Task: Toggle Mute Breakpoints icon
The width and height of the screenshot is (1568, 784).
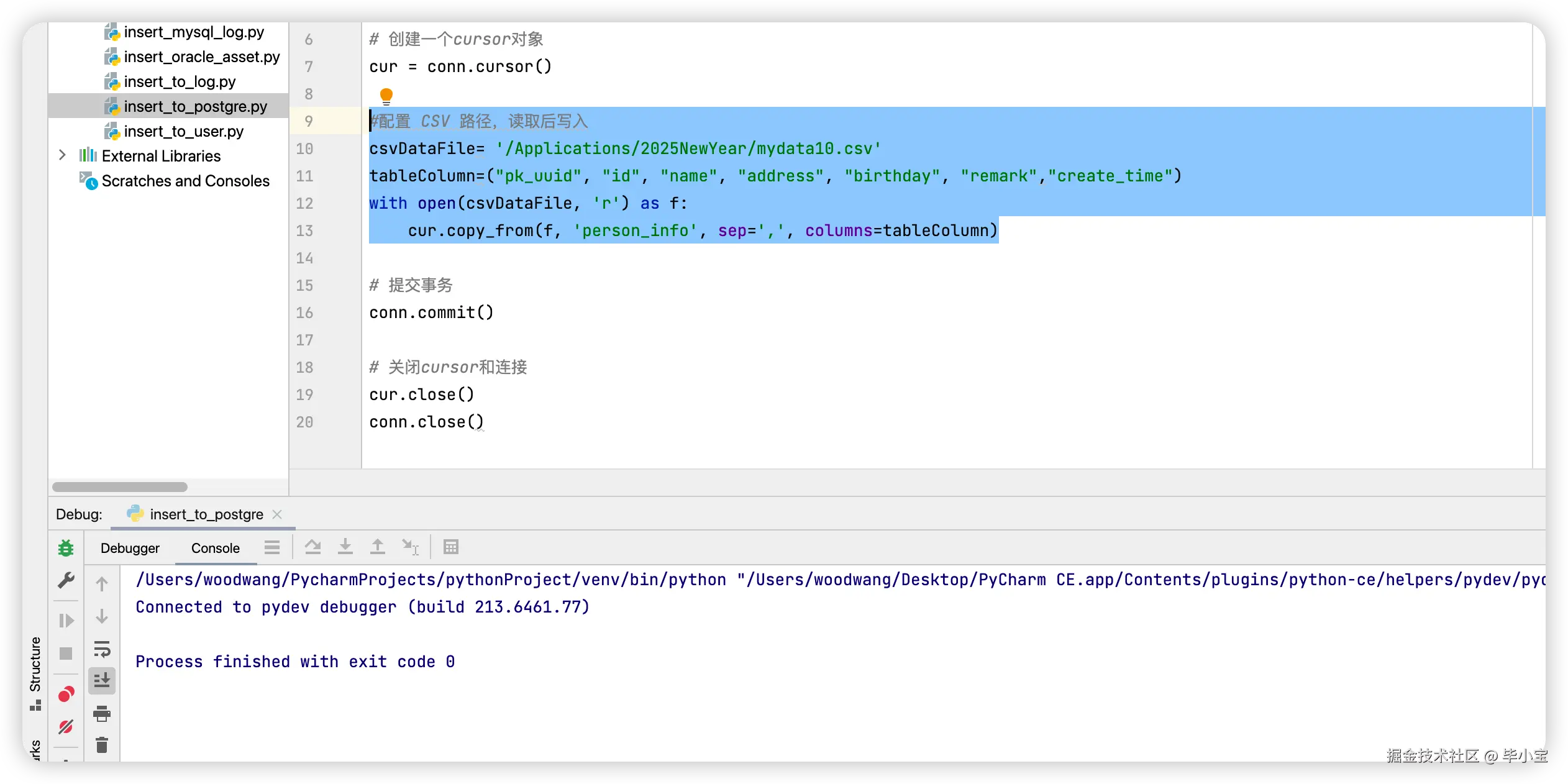Action: point(66,726)
